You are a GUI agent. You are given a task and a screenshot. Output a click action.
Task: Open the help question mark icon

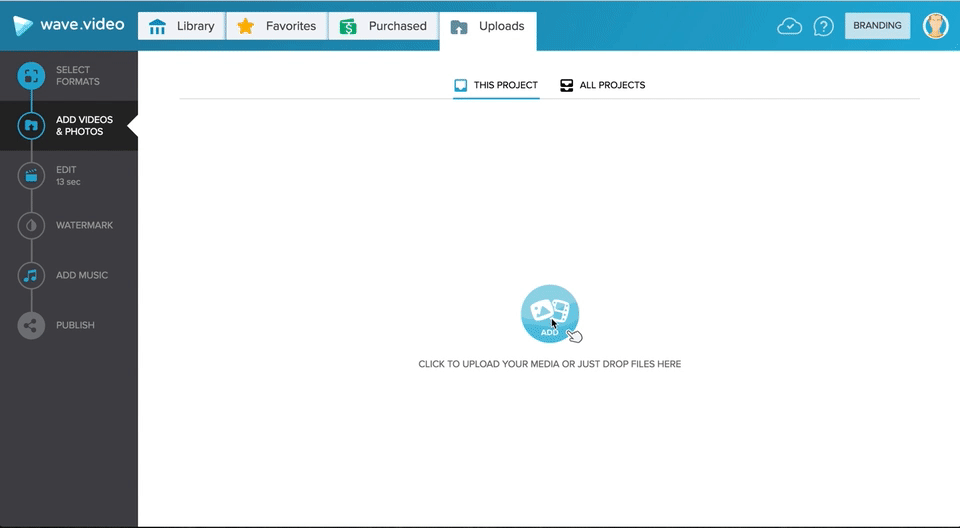(823, 26)
